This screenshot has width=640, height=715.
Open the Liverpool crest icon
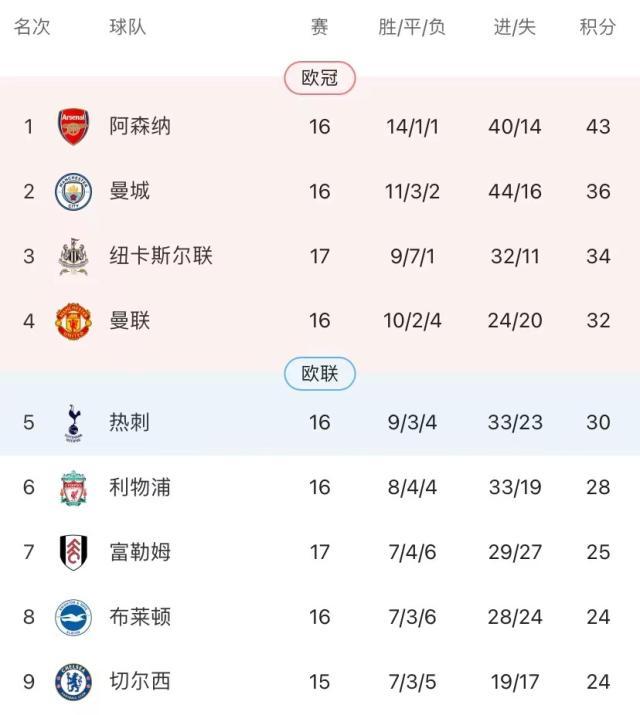pyautogui.click(x=73, y=487)
